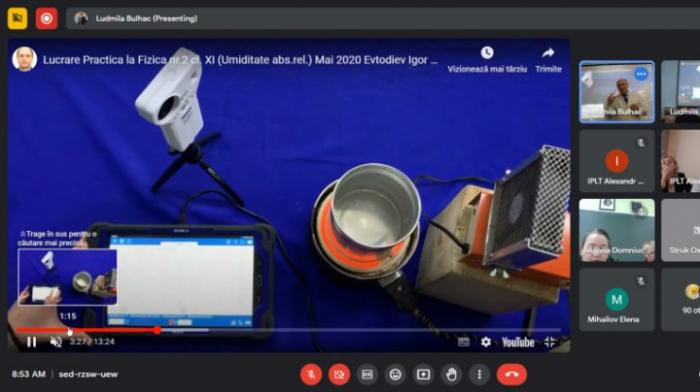
Task: Click the Trimite share arrow
Action: coord(548,53)
